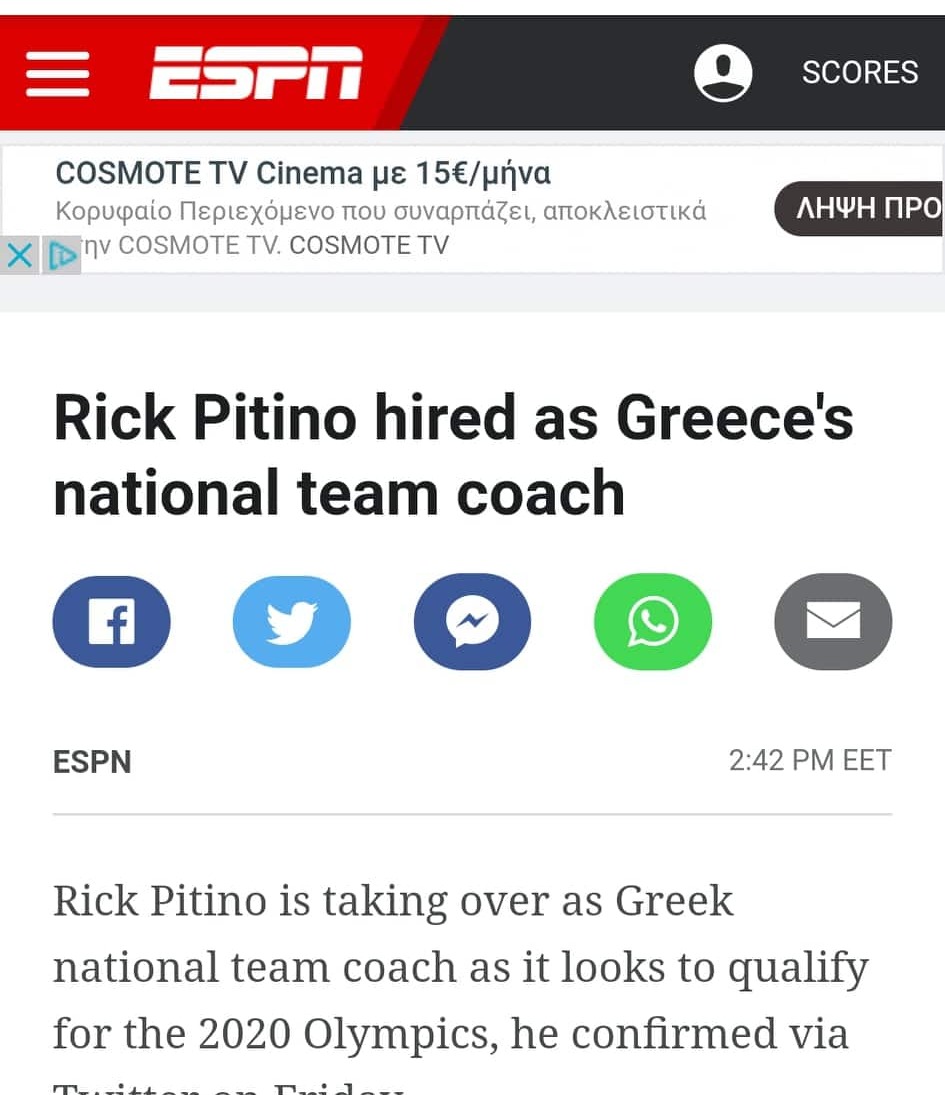Share article on Twitter

[292, 621]
